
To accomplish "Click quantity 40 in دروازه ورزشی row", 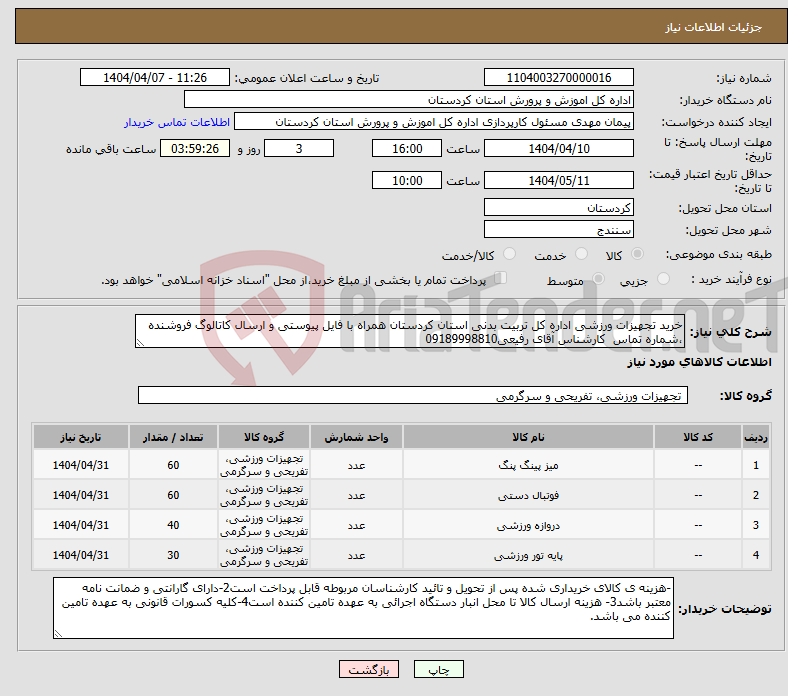I will 173,525.
